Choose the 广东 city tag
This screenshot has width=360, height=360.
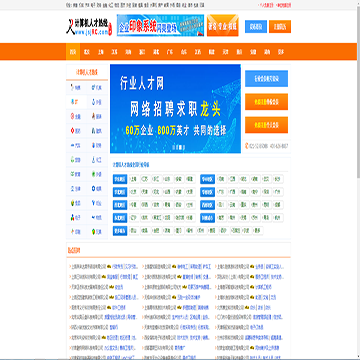click(x=221, y=192)
